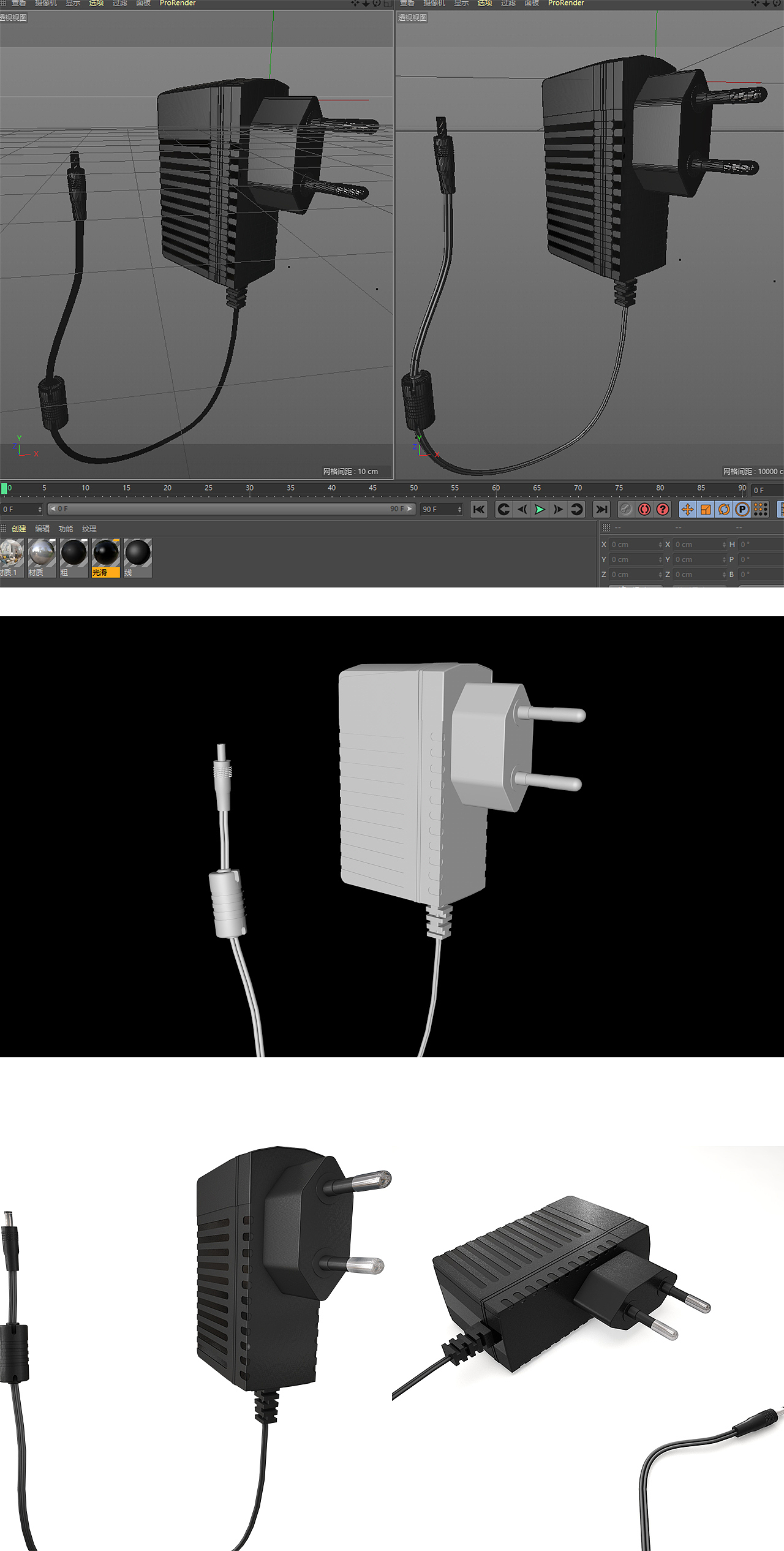Open 摄像机 camera menu in right viewport
Screen dimensions: 784x1551
pyautogui.click(x=434, y=3)
